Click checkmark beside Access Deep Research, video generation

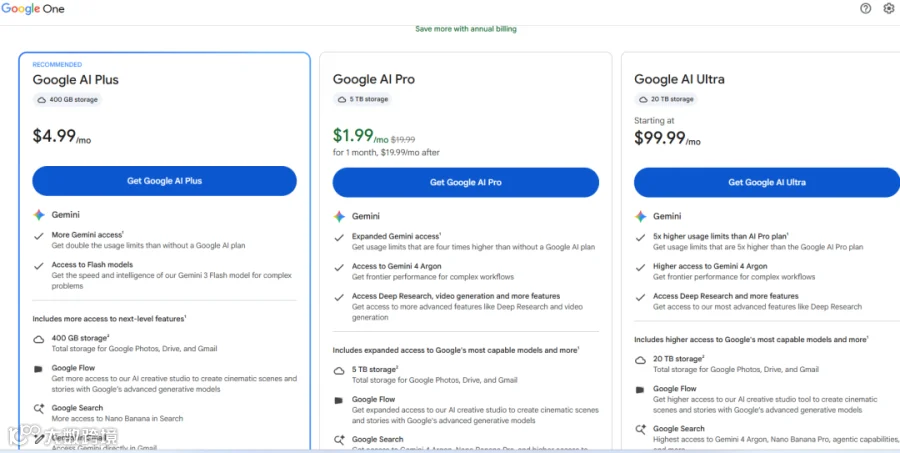(x=339, y=297)
